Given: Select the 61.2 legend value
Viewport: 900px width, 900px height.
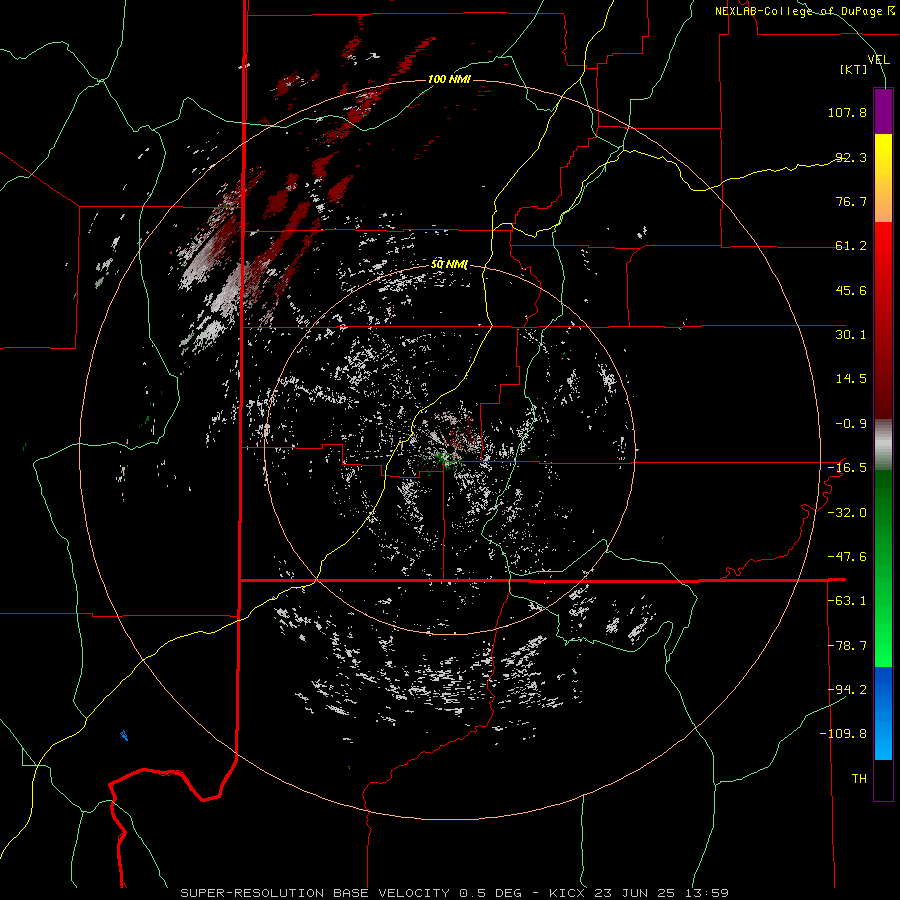Looking at the screenshot, I should point(851,246).
